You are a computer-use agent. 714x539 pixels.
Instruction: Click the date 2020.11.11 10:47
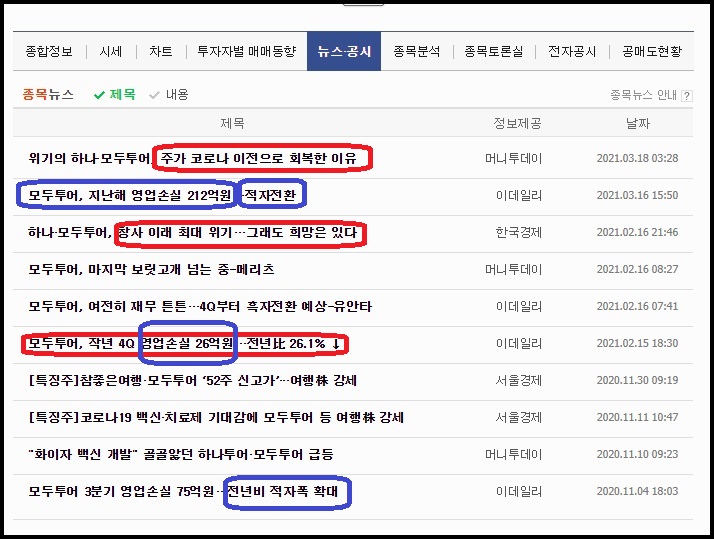638,417
